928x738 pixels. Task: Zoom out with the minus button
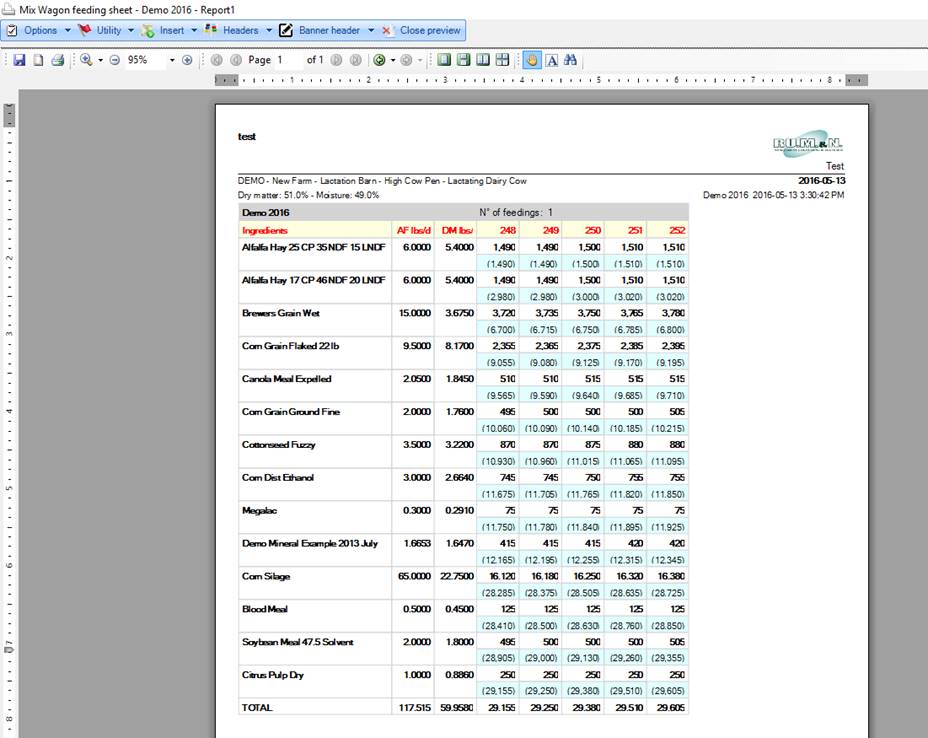pyautogui.click(x=115, y=60)
